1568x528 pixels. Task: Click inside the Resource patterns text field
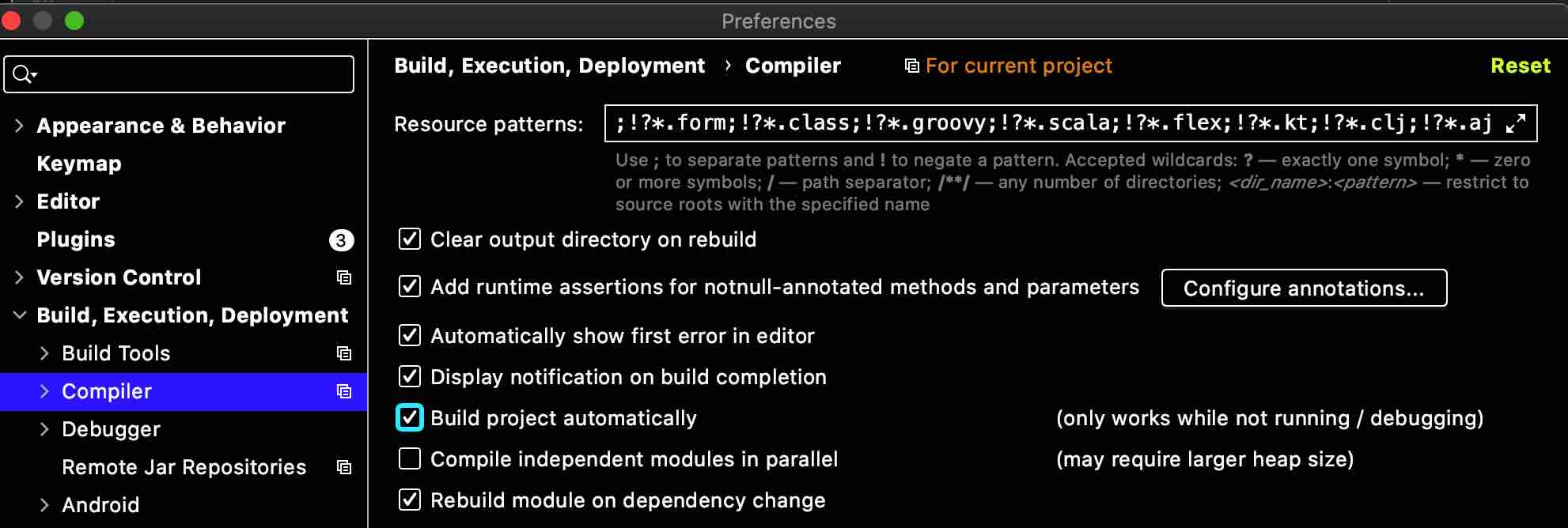(1052, 123)
